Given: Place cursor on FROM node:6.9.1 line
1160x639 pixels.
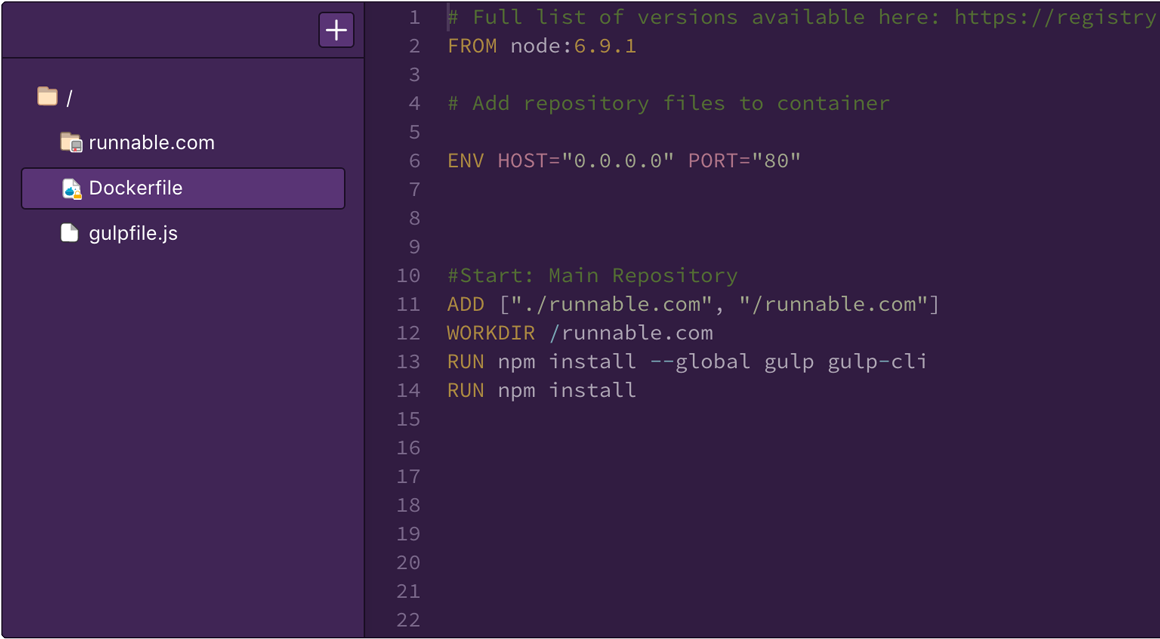Looking at the screenshot, I should click(541, 46).
